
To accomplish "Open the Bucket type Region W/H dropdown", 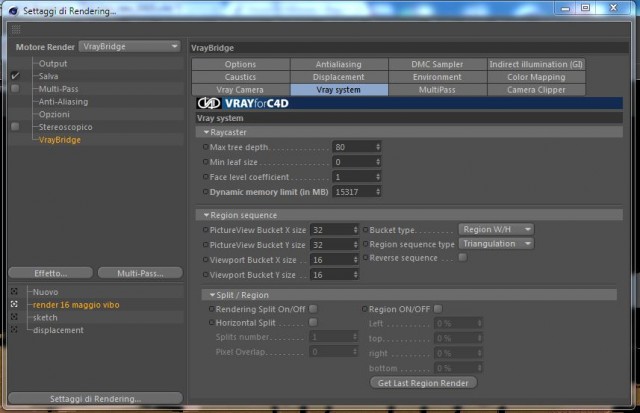I will 496,229.
